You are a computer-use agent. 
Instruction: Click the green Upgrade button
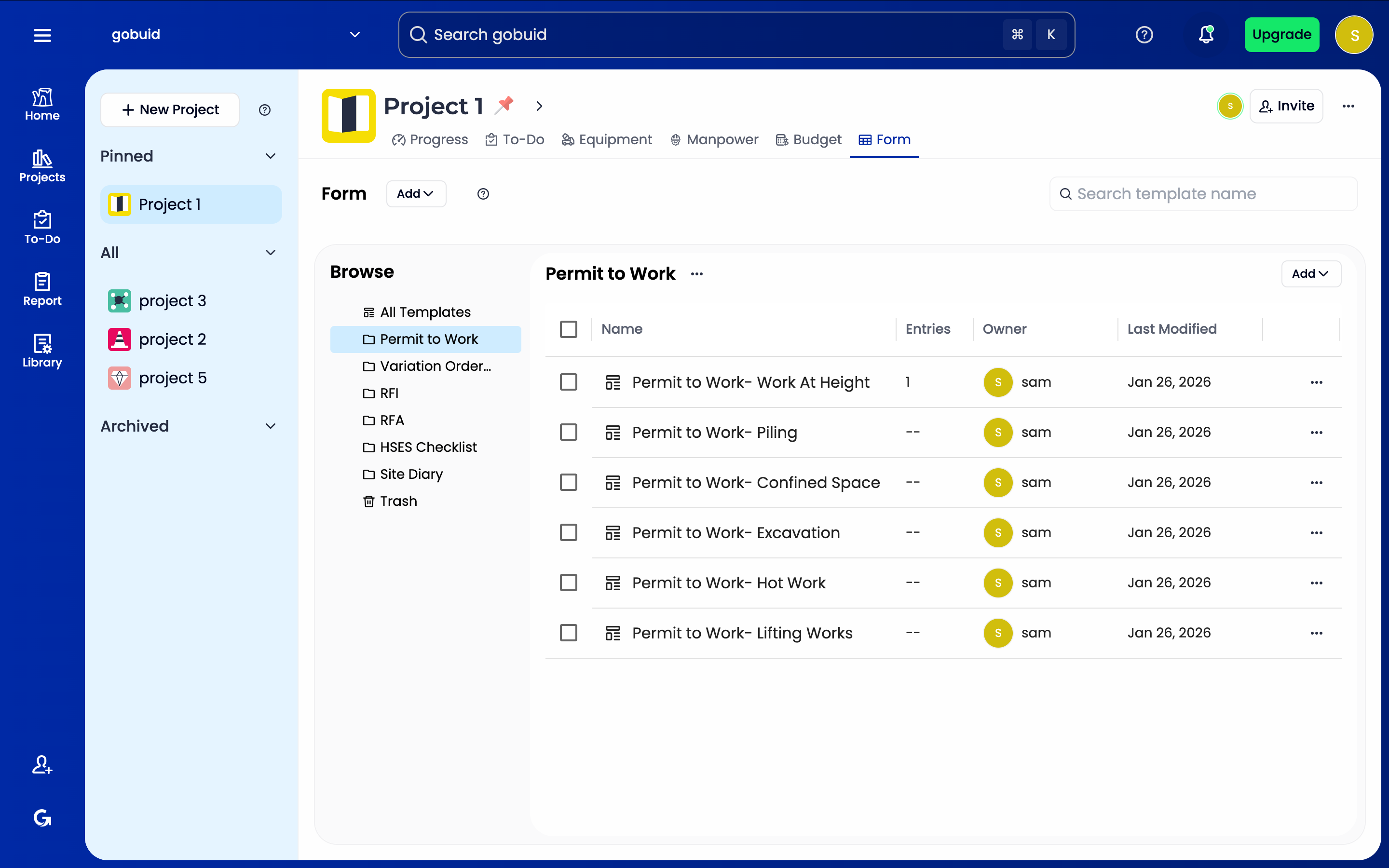[x=1281, y=35]
